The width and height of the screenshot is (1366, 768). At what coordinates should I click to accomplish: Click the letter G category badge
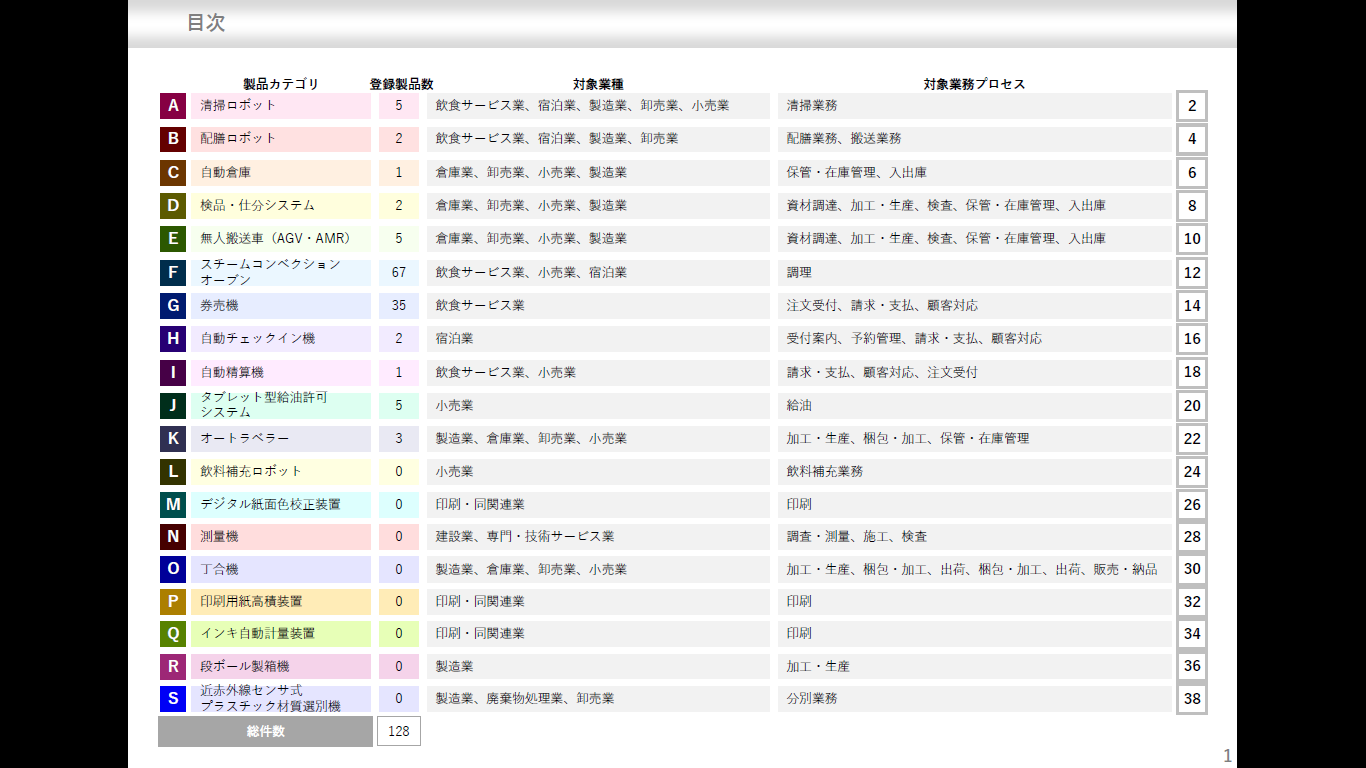pos(173,306)
